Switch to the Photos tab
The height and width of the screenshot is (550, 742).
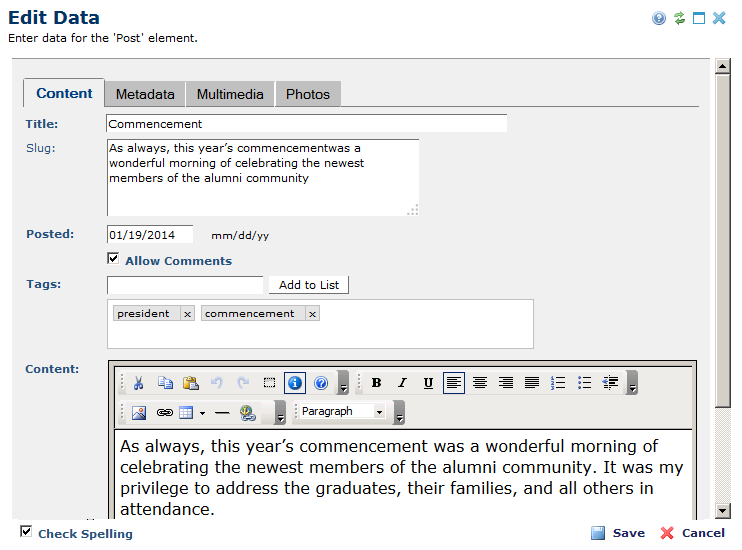click(x=308, y=94)
